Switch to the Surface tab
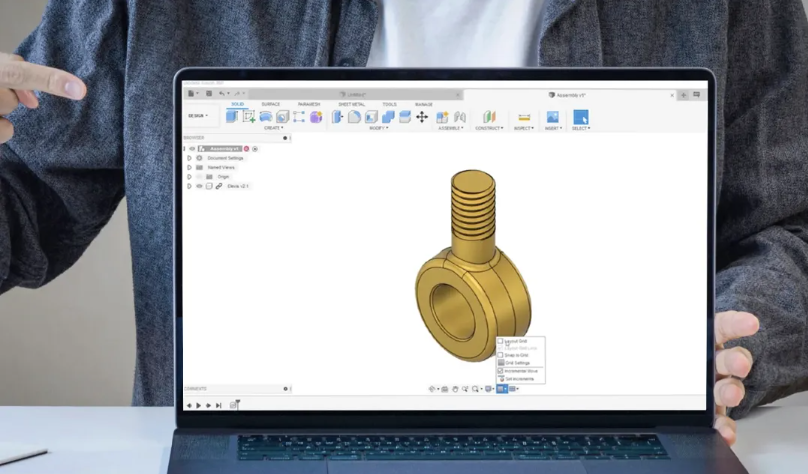This screenshot has width=808, height=474. tap(271, 104)
